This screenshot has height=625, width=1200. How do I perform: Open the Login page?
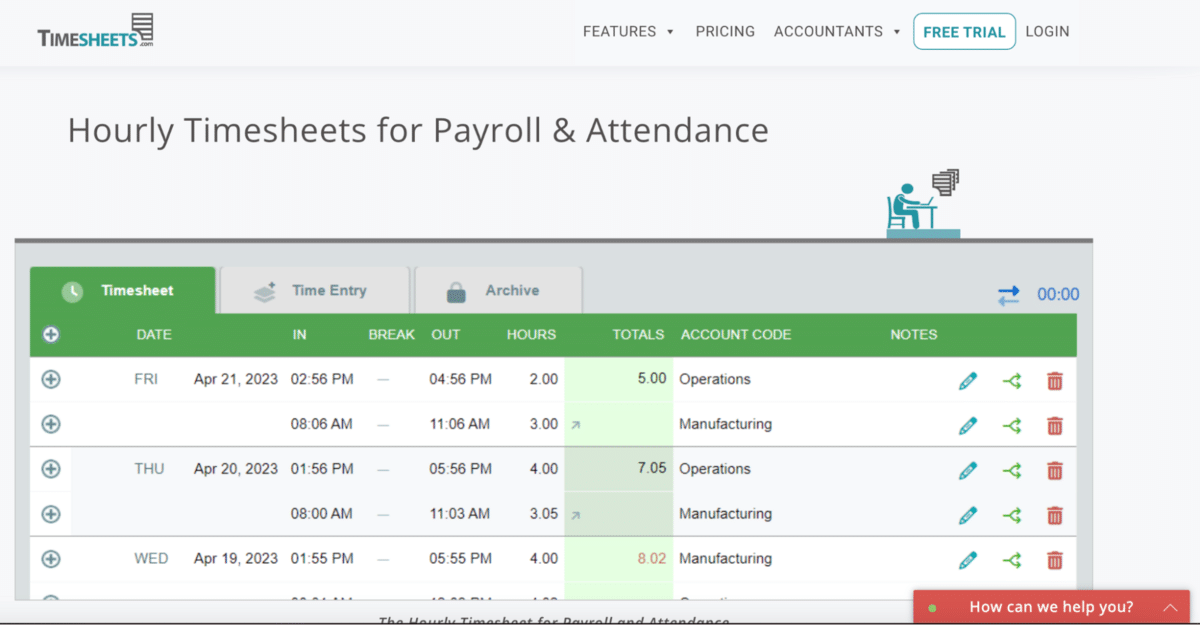(1047, 31)
